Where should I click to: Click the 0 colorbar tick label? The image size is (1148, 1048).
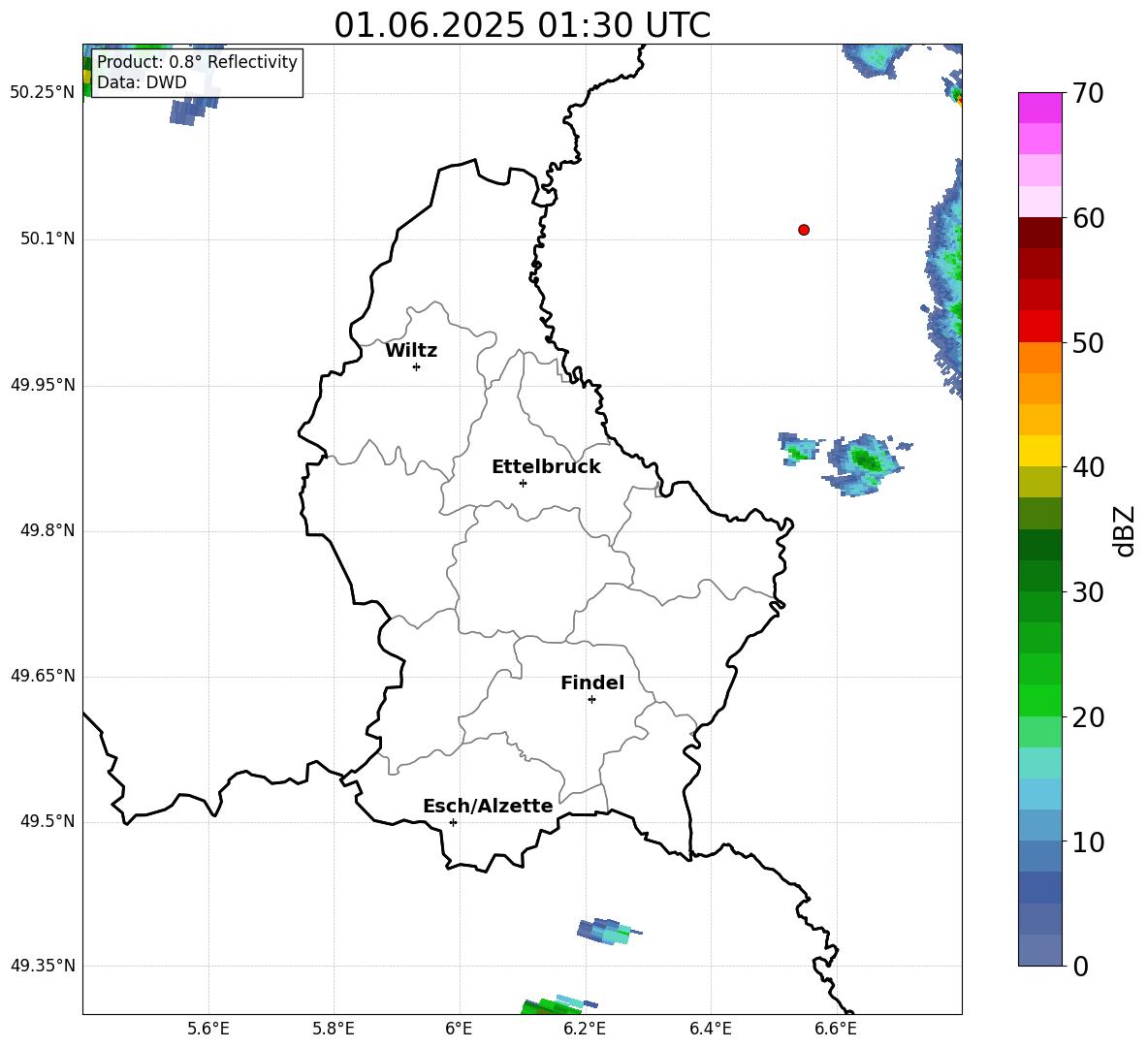pos(1081,967)
